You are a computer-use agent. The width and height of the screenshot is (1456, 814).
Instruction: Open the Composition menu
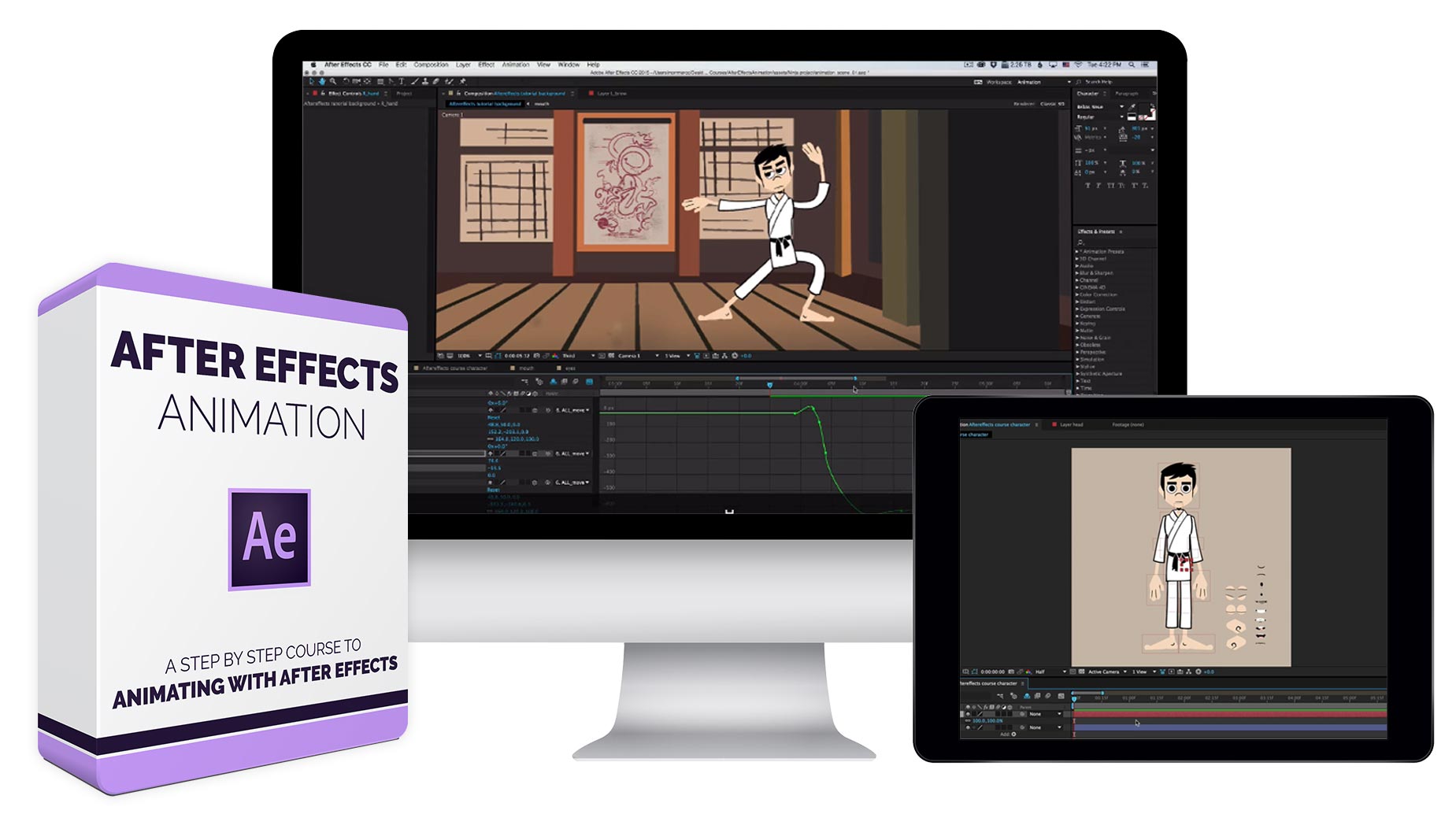pyautogui.click(x=430, y=65)
